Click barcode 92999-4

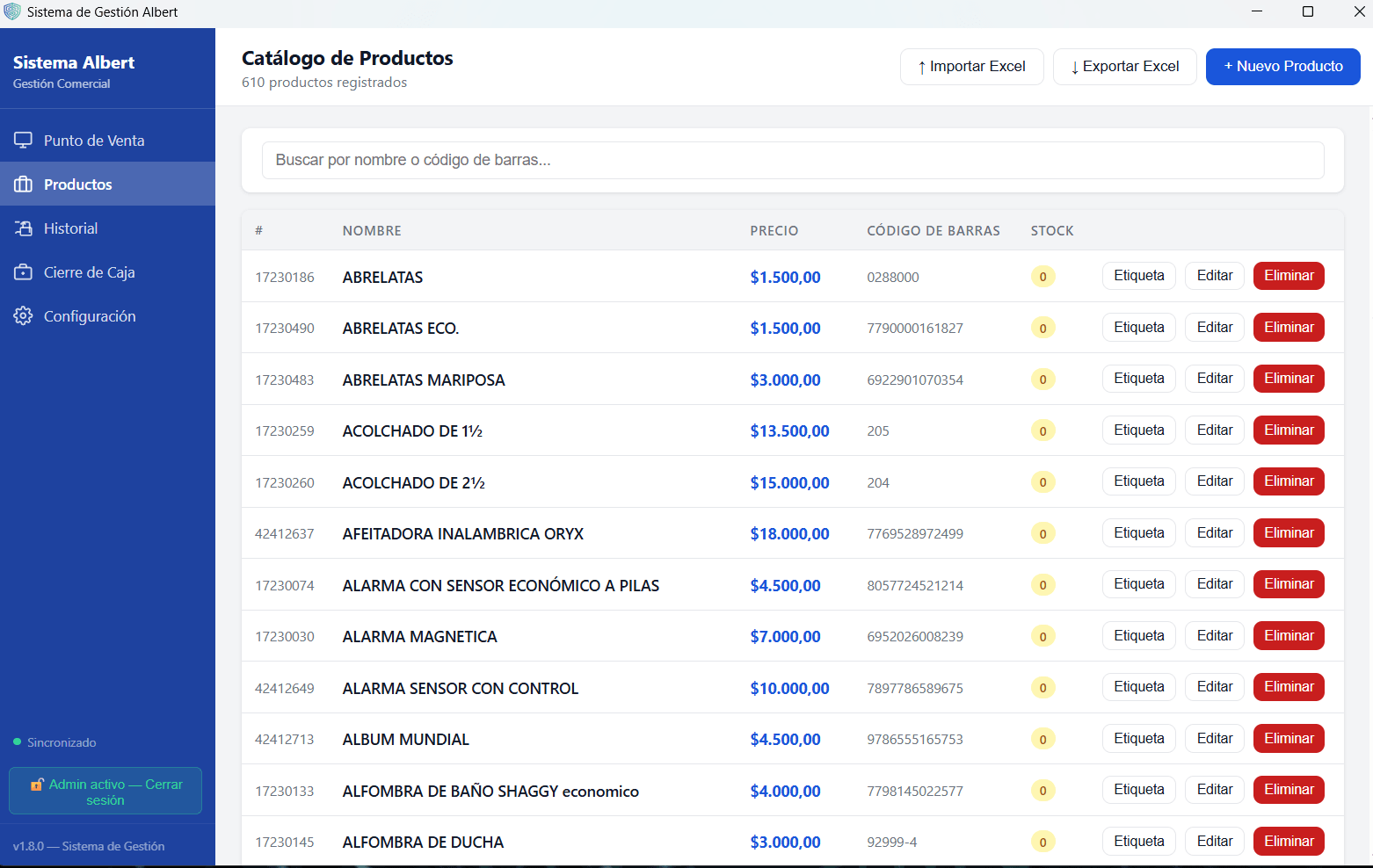(892, 842)
